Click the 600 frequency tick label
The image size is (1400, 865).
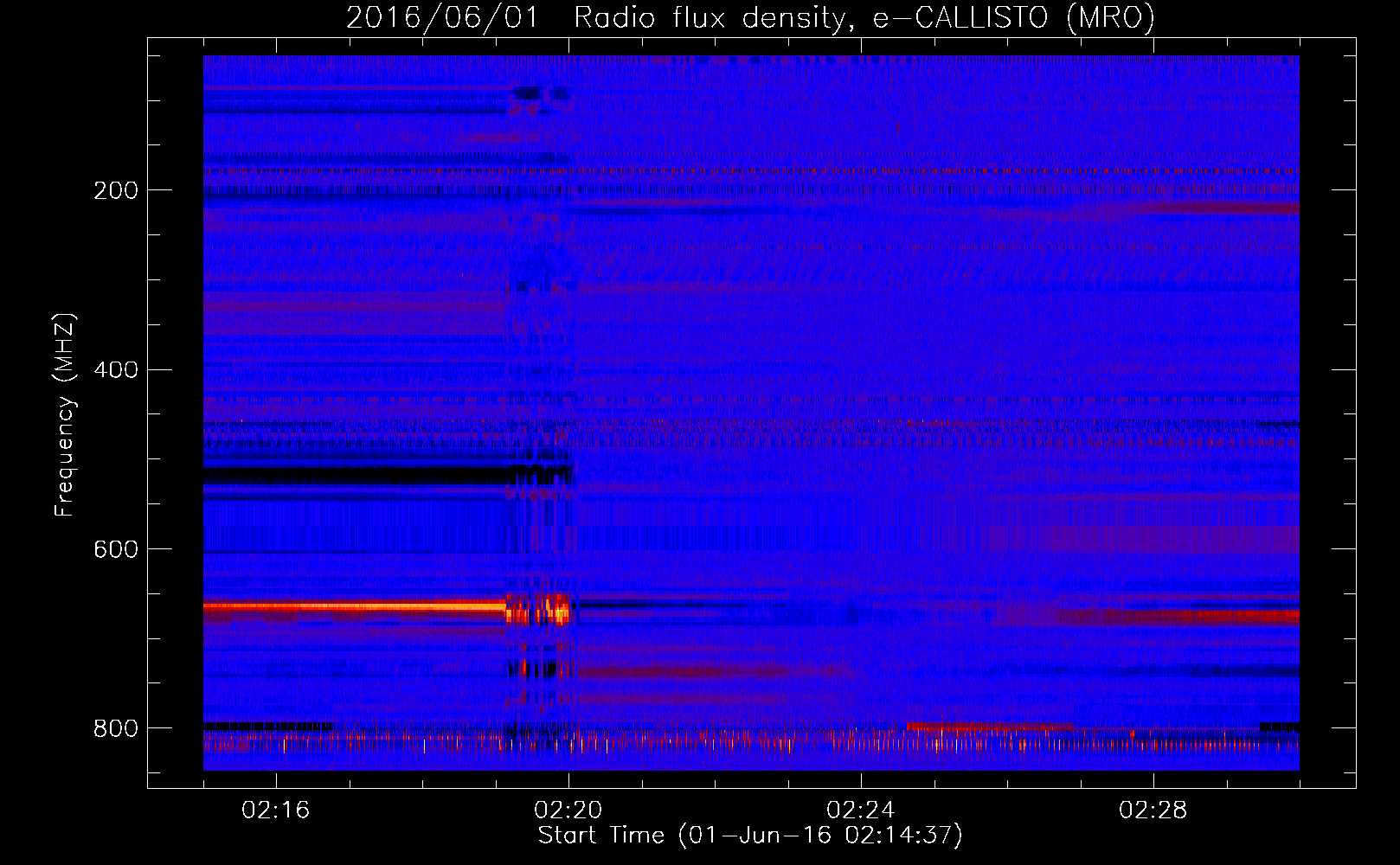[x=116, y=550]
